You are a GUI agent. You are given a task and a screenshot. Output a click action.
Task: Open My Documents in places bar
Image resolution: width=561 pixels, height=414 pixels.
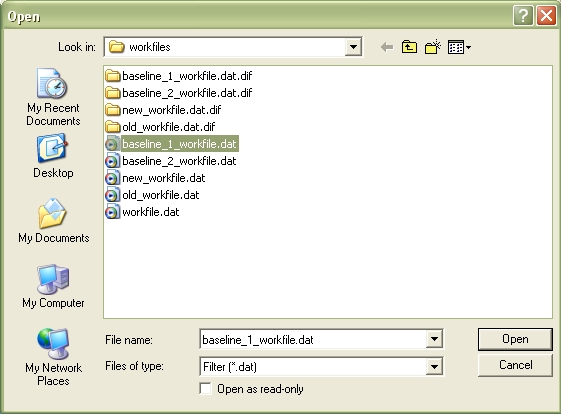coord(53,220)
